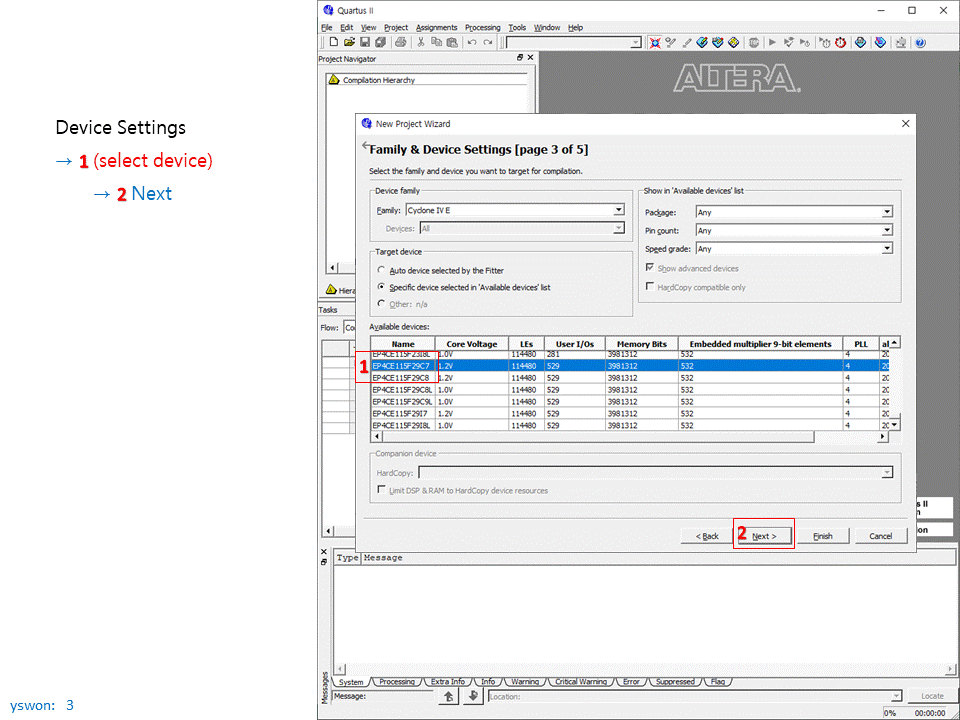Click the devices list scroll up arrow
The width and height of the screenshot is (960, 720).
coord(894,342)
